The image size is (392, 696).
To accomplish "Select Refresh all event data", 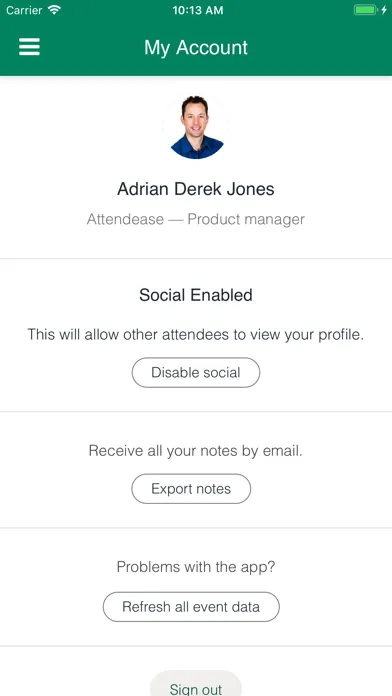I will pos(191,607).
